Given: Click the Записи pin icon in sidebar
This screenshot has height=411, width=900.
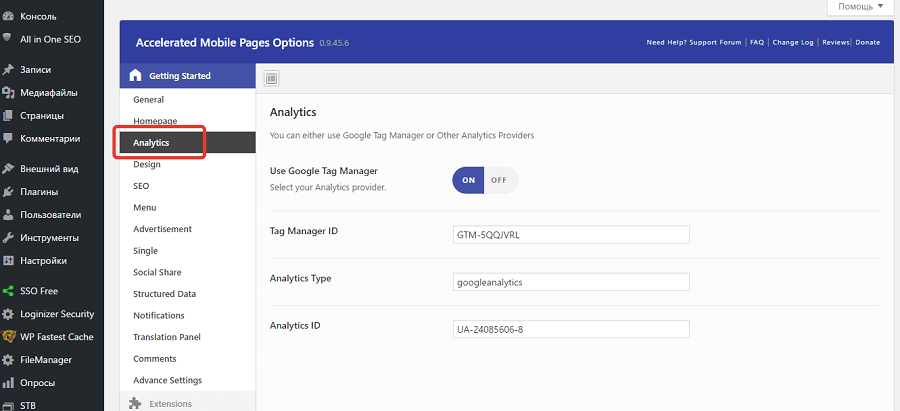Looking at the screenshot, I should [9, 70].
